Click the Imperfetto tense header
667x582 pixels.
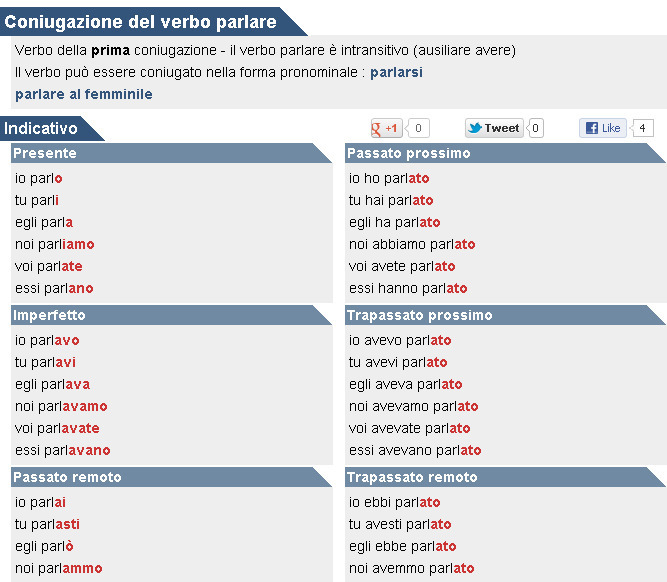50,315
